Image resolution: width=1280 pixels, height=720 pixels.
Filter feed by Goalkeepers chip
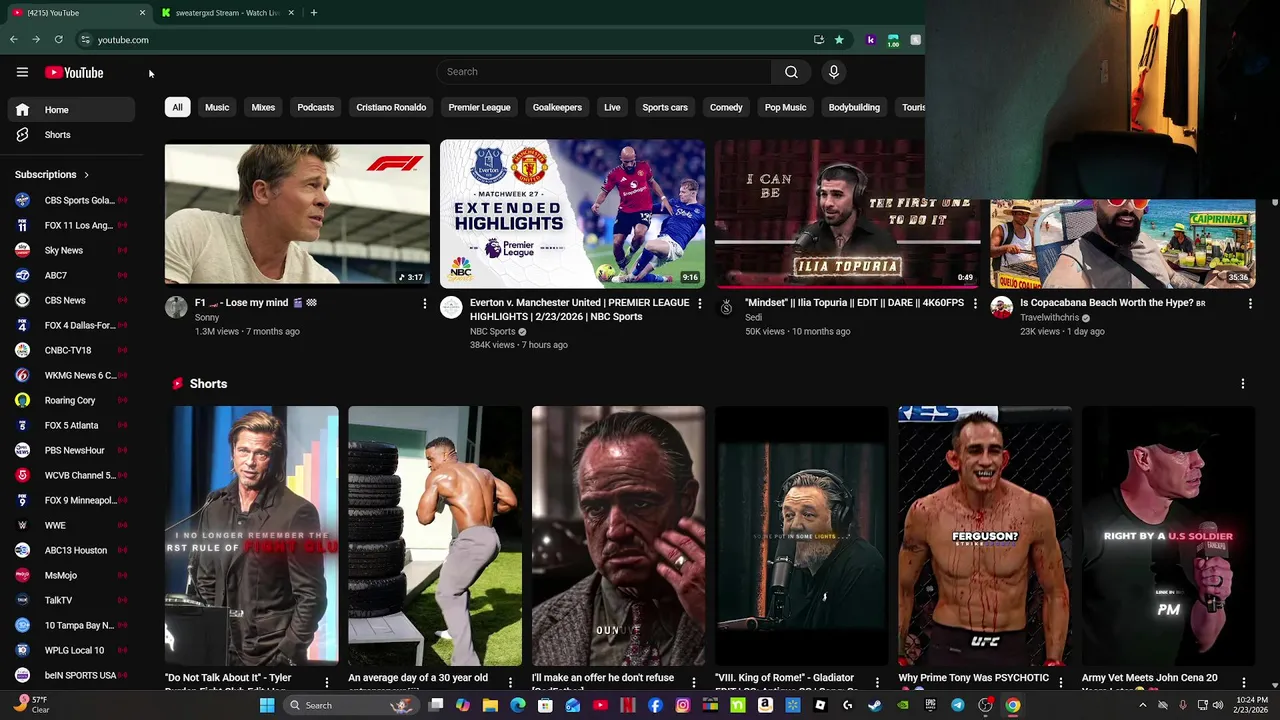(x=557, y=107)
